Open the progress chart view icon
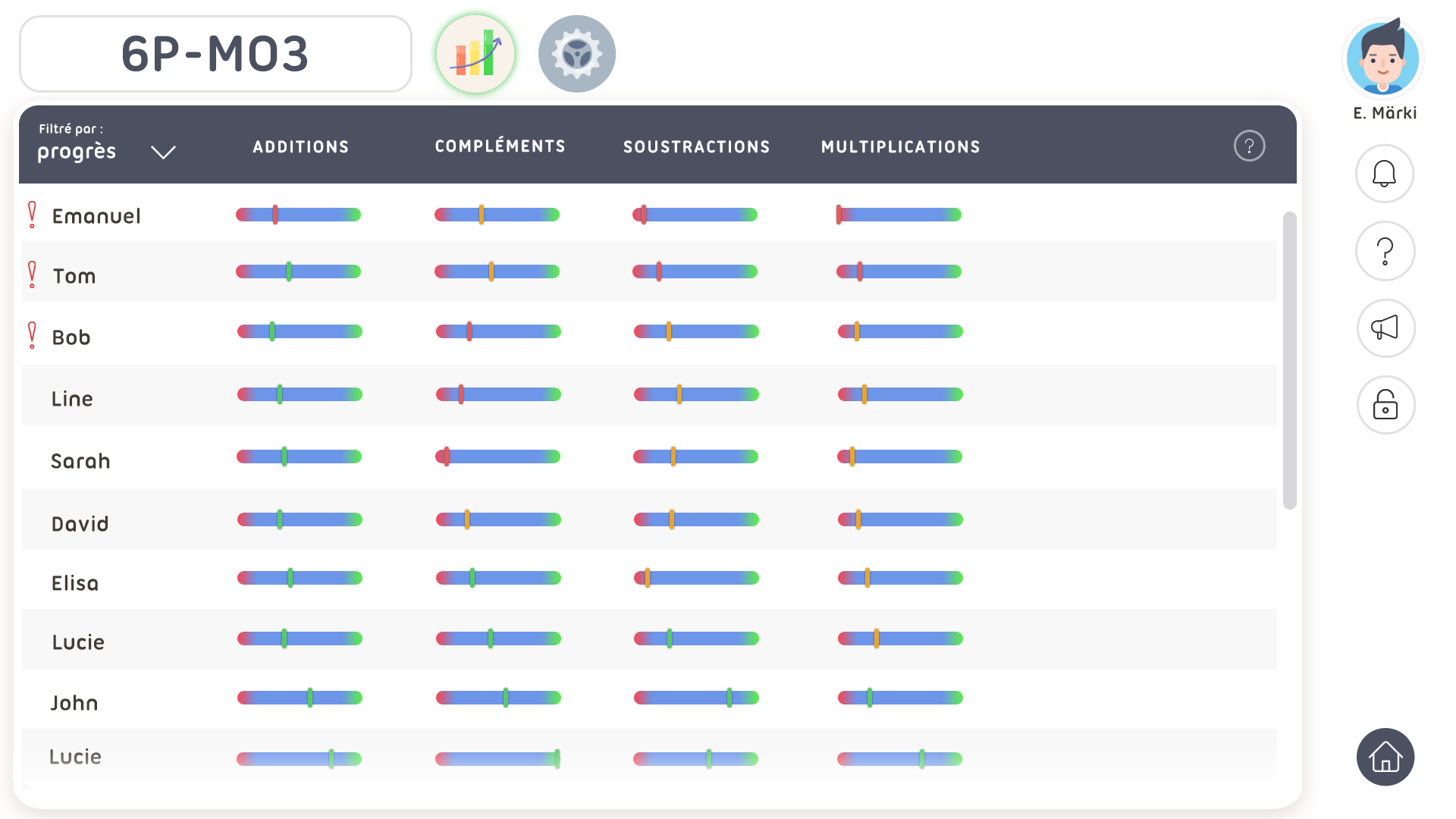 pos(475,55)
